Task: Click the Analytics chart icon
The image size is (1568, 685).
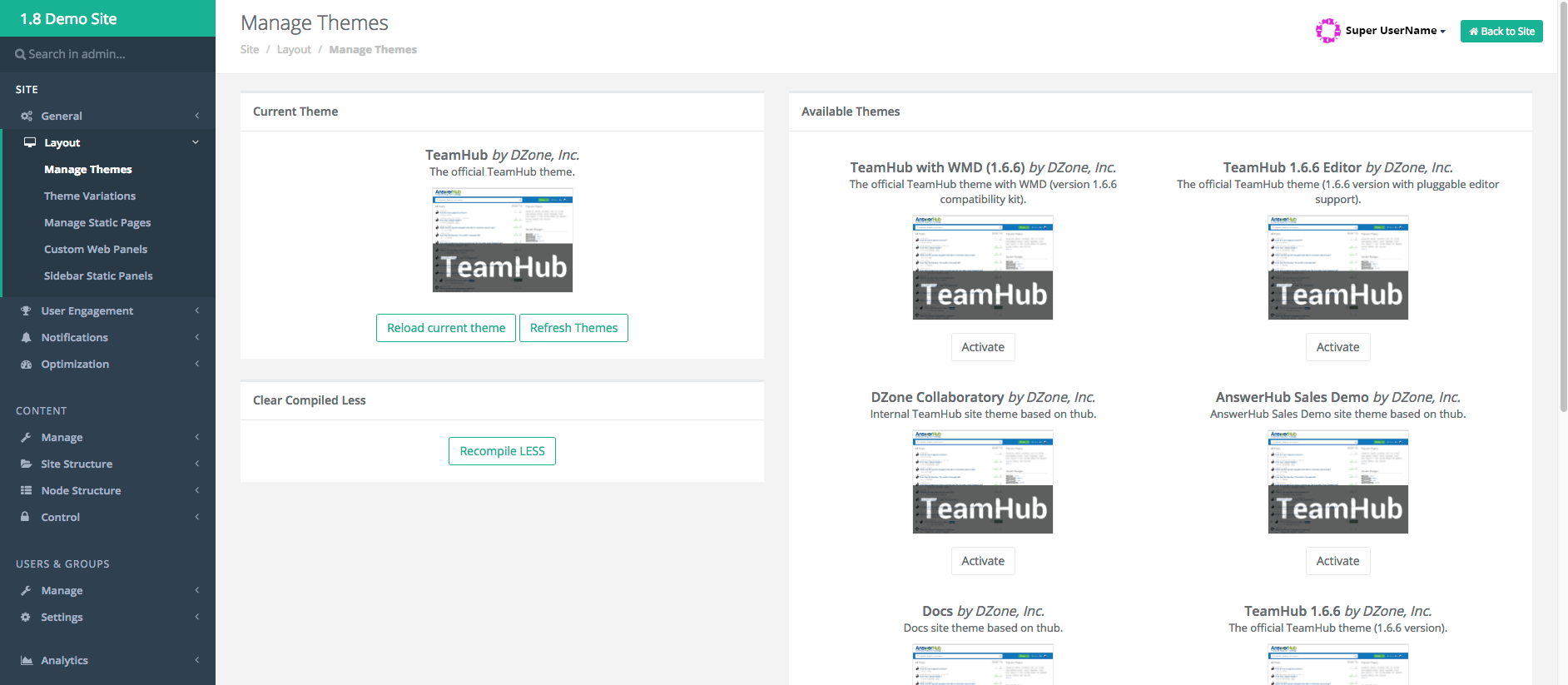Action: pos(27,660)
